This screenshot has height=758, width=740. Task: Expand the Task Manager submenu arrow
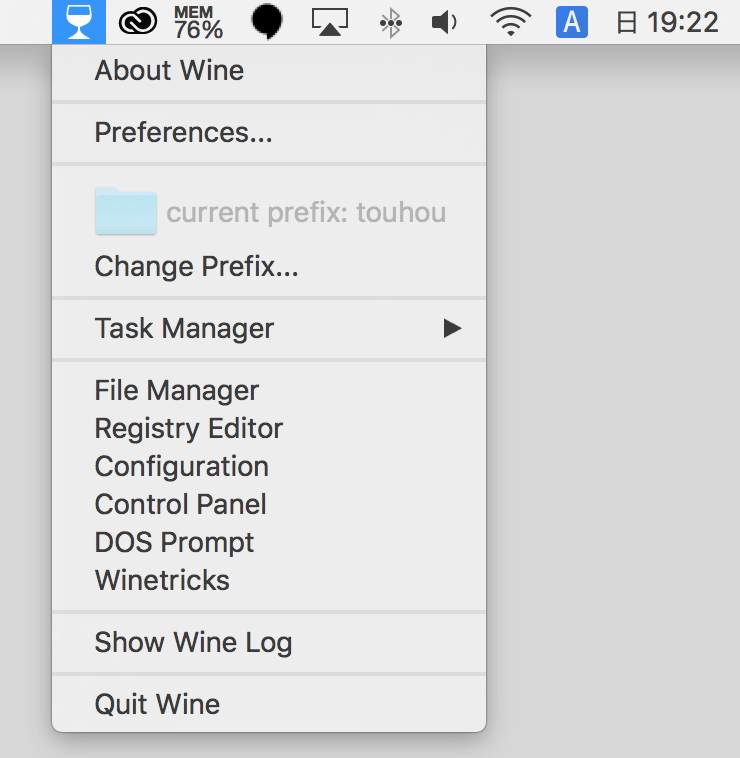click(x=452, y=328)
